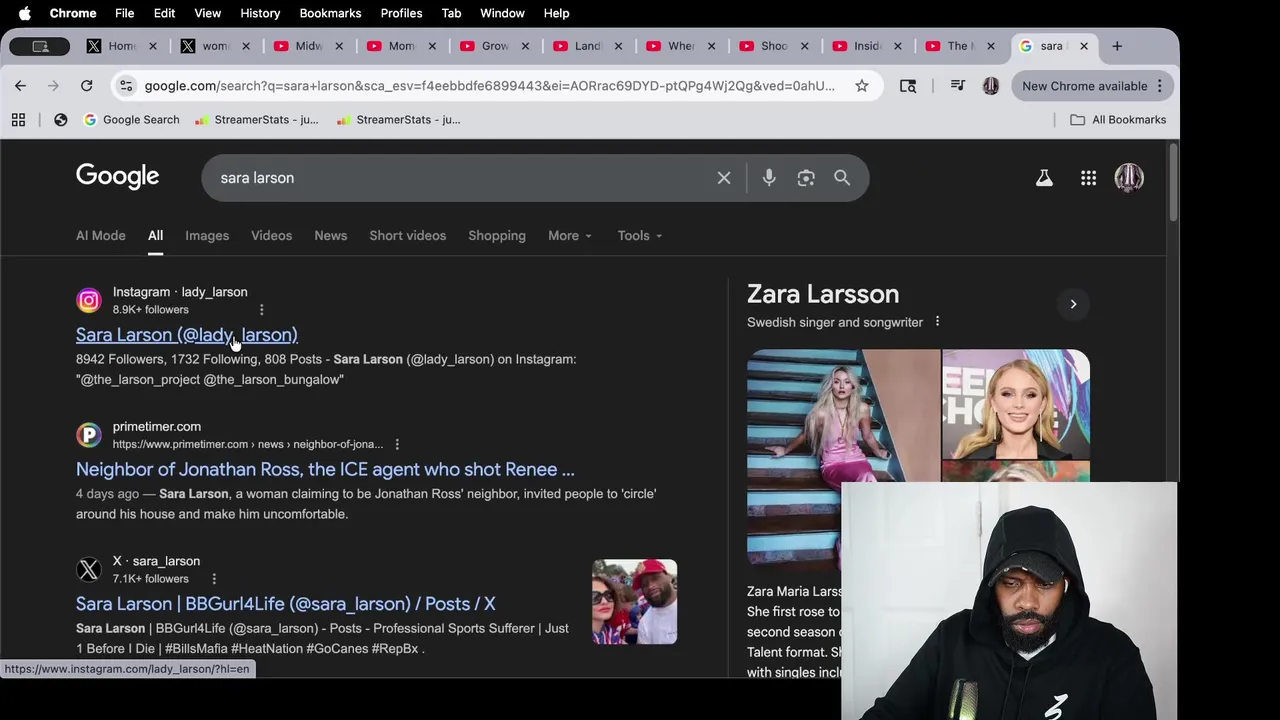Viewport: 1280px width, 720px height.
Task: Open the X result favicon
Action: (x=89, y=570)
